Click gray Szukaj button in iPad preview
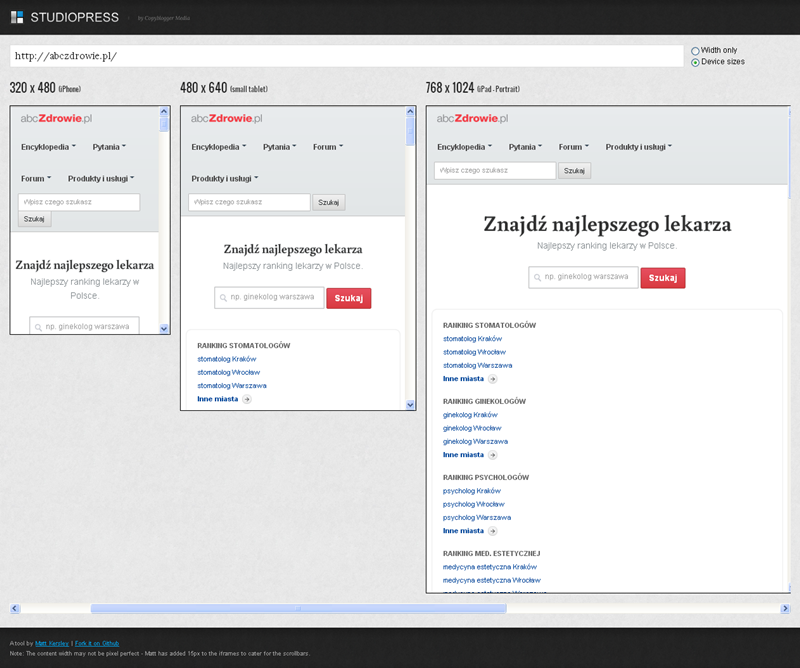The image size is (800, 668). [x=574, y=171]
